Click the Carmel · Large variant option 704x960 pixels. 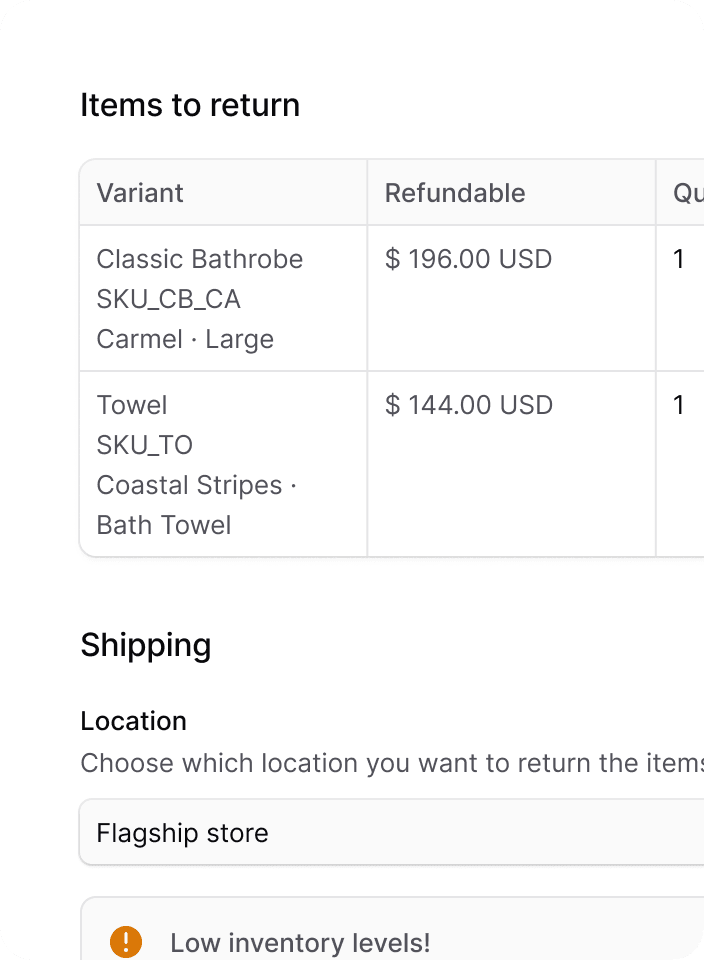tap(185, 339)
